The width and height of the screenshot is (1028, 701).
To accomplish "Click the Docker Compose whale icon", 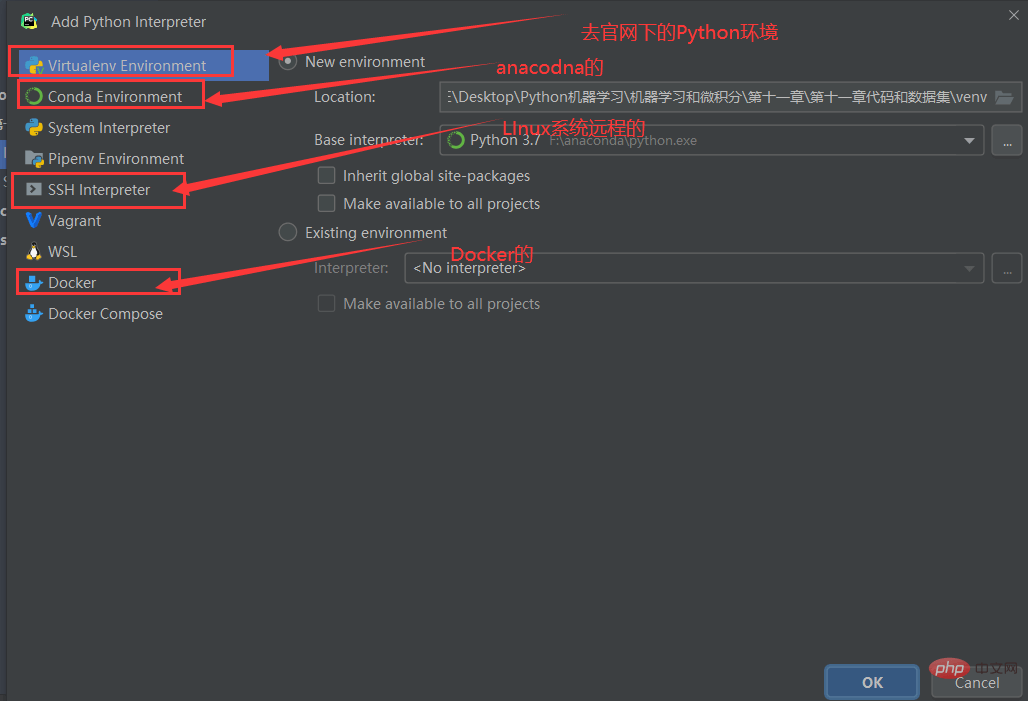I will coord(33,313).
